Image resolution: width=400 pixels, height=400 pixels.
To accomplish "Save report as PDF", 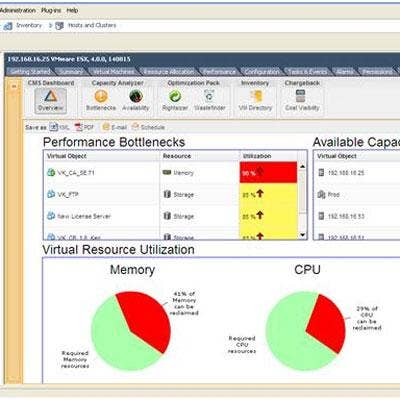I will pyautogui.click(x=84, y=127).
